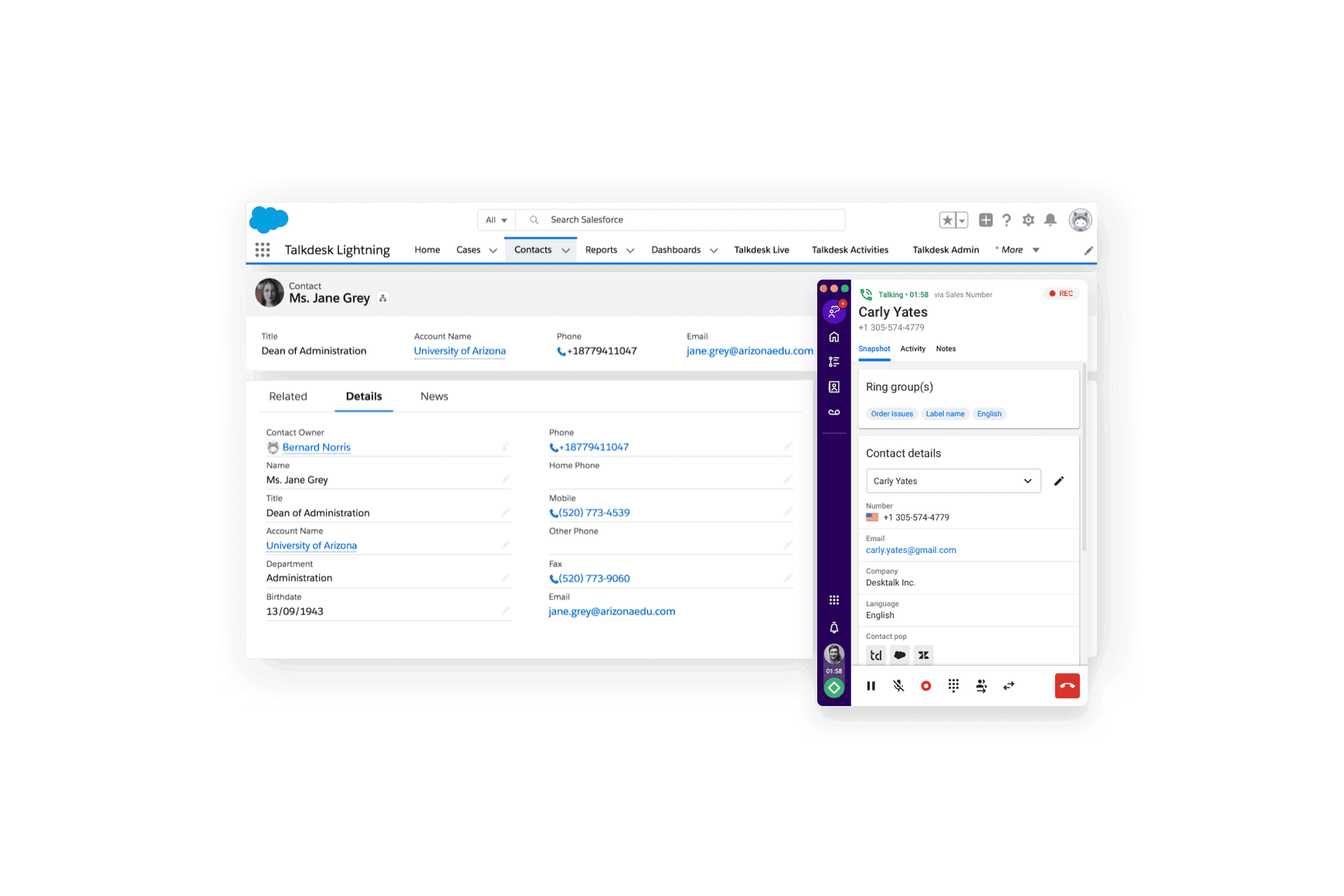The width and height of the screenshot is (1344, 896).
Task: Open the setup gear icon
Action: tap(1028, 220)
